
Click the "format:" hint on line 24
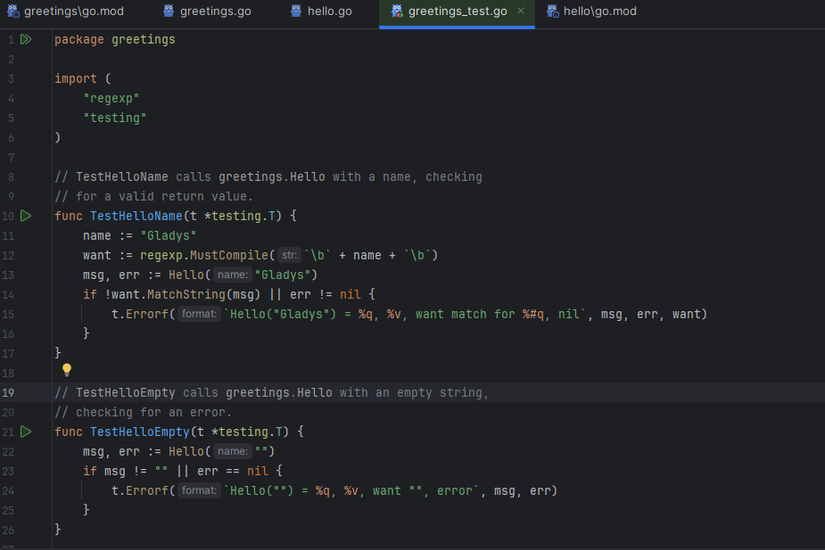(199, 491)
